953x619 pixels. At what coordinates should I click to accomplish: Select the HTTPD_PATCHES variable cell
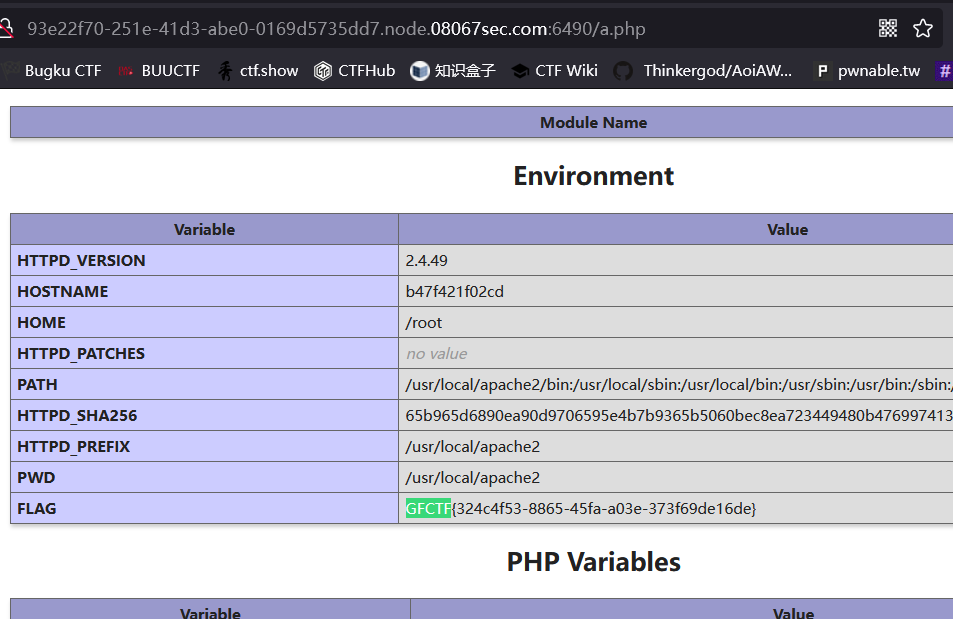(204, 353)
